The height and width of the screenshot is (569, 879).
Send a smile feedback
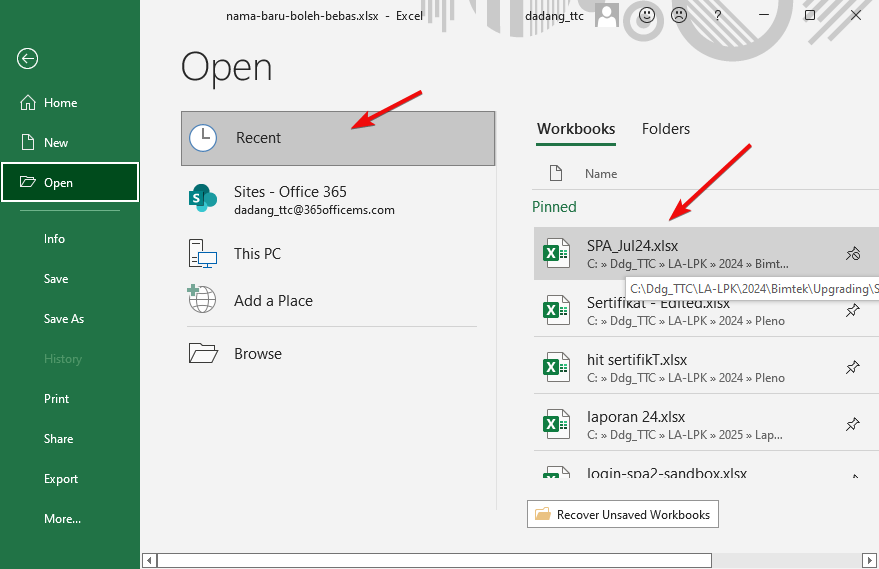647,15
